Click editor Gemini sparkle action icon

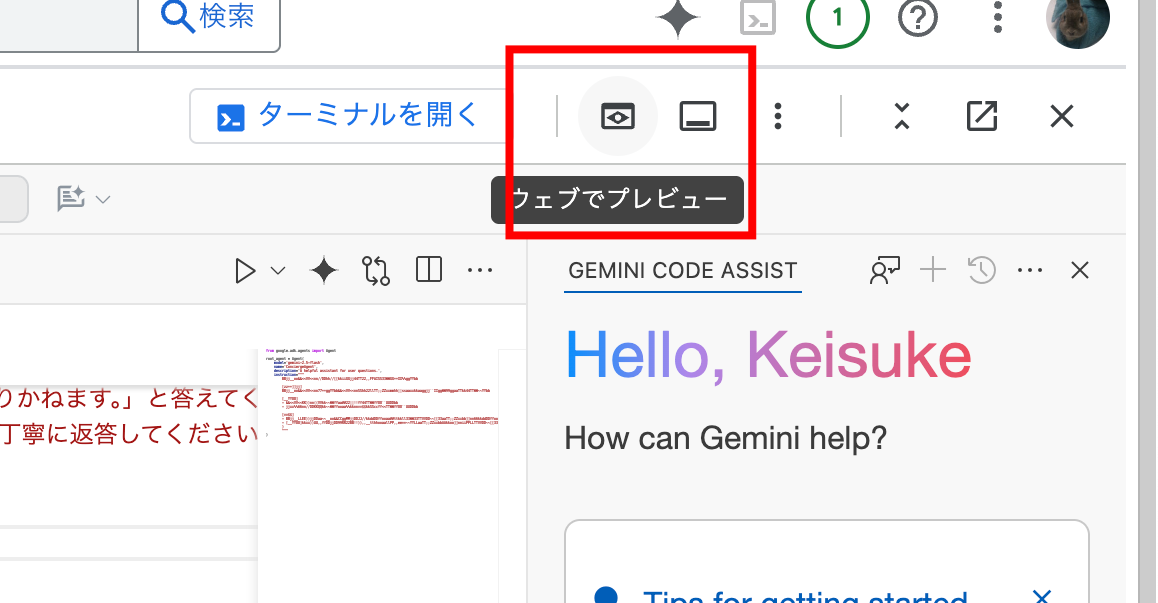point(323,270)
